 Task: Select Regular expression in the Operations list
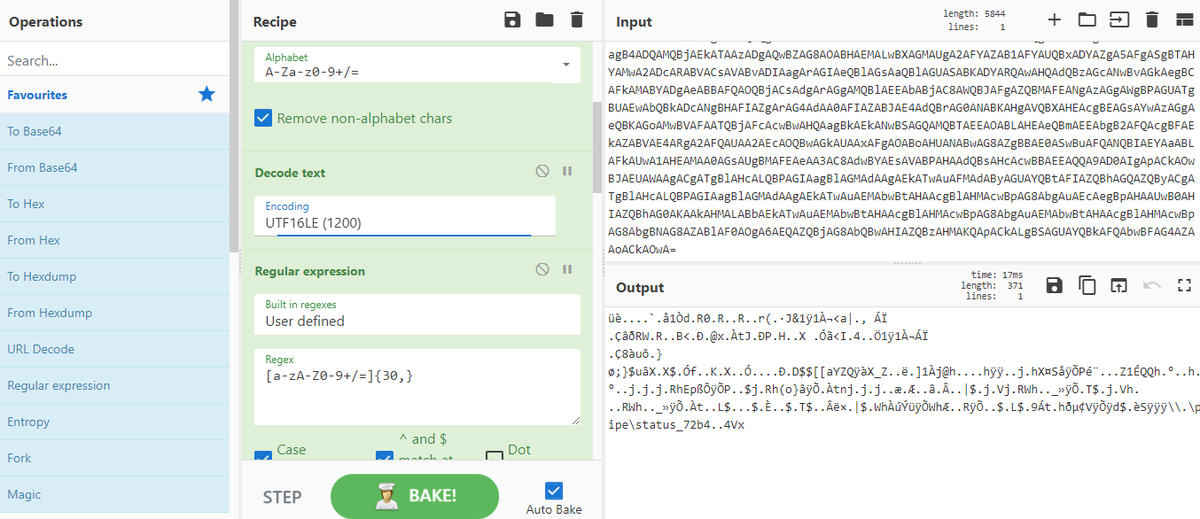tap(114, 385)
